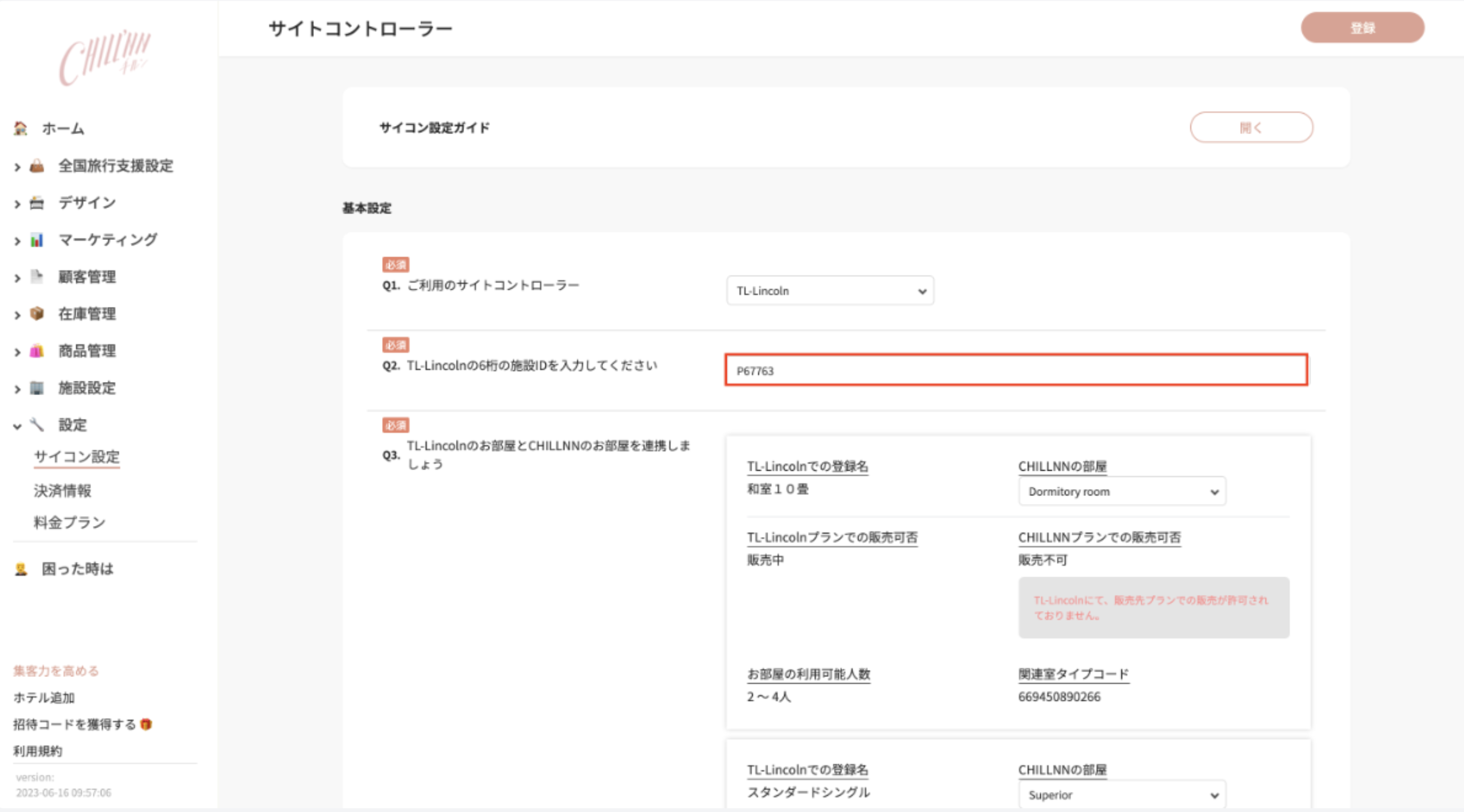Expand the マーケティング sidebar section
Screen dimensions: 1464x812
[x=17, y=240]
